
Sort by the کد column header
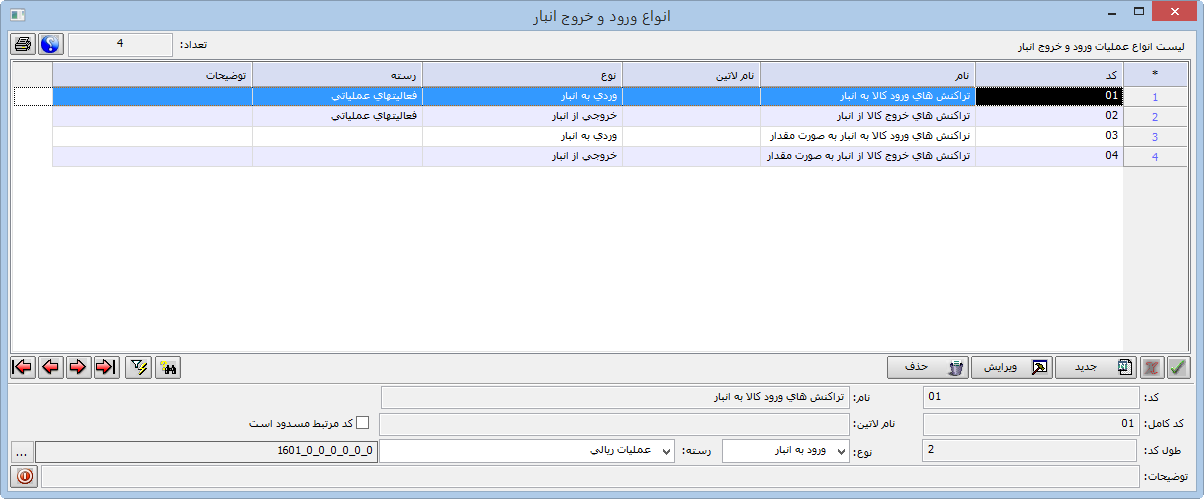[1049, 74]
